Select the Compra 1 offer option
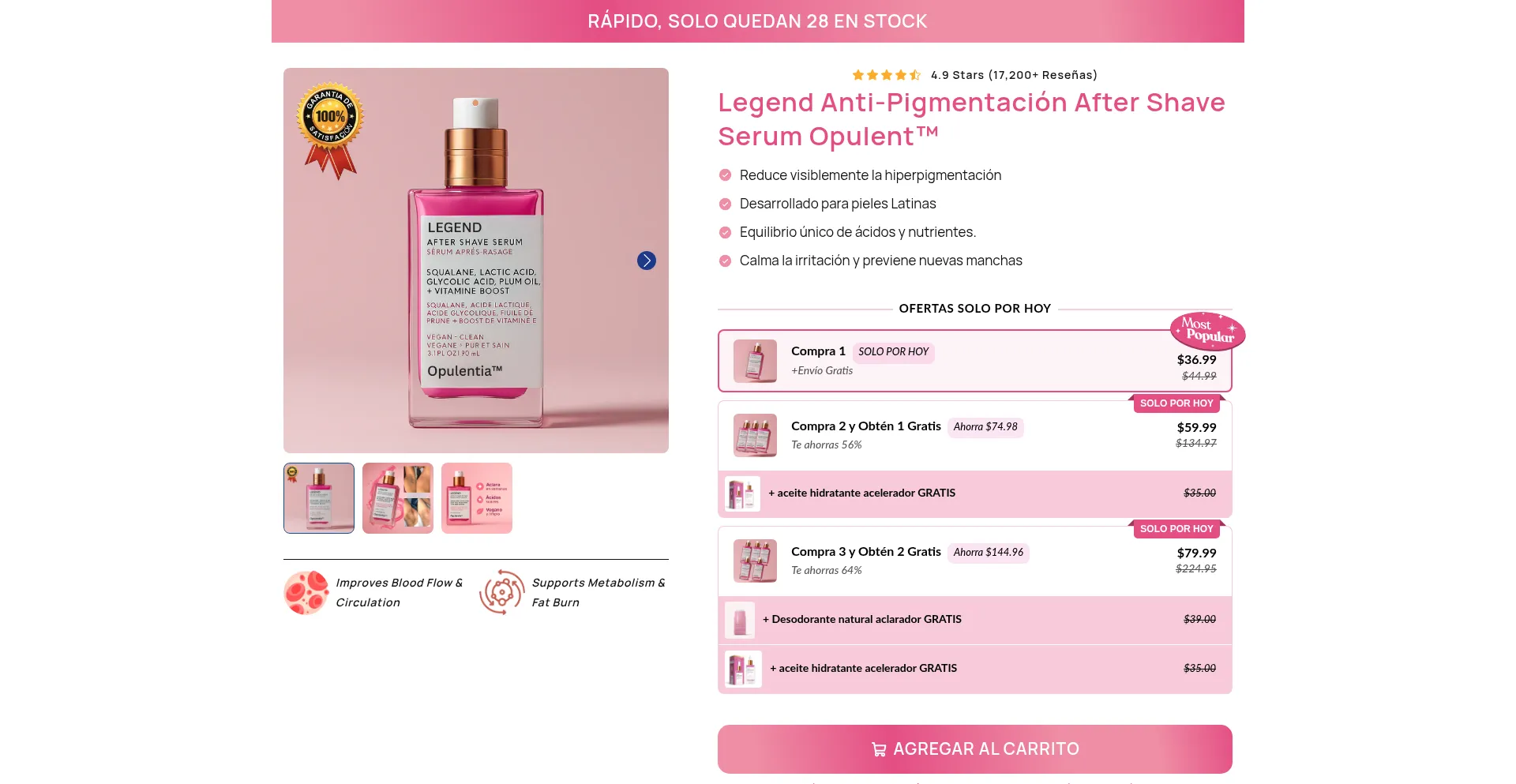The width and height of the screenshot is (1516, 784). [x=974, y=361]
